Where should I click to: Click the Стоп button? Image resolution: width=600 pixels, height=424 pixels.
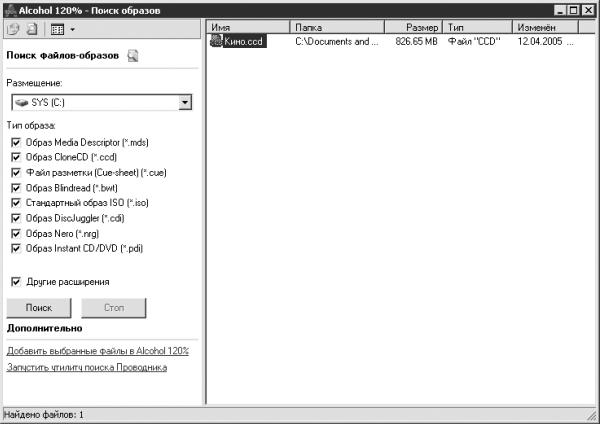114,308
